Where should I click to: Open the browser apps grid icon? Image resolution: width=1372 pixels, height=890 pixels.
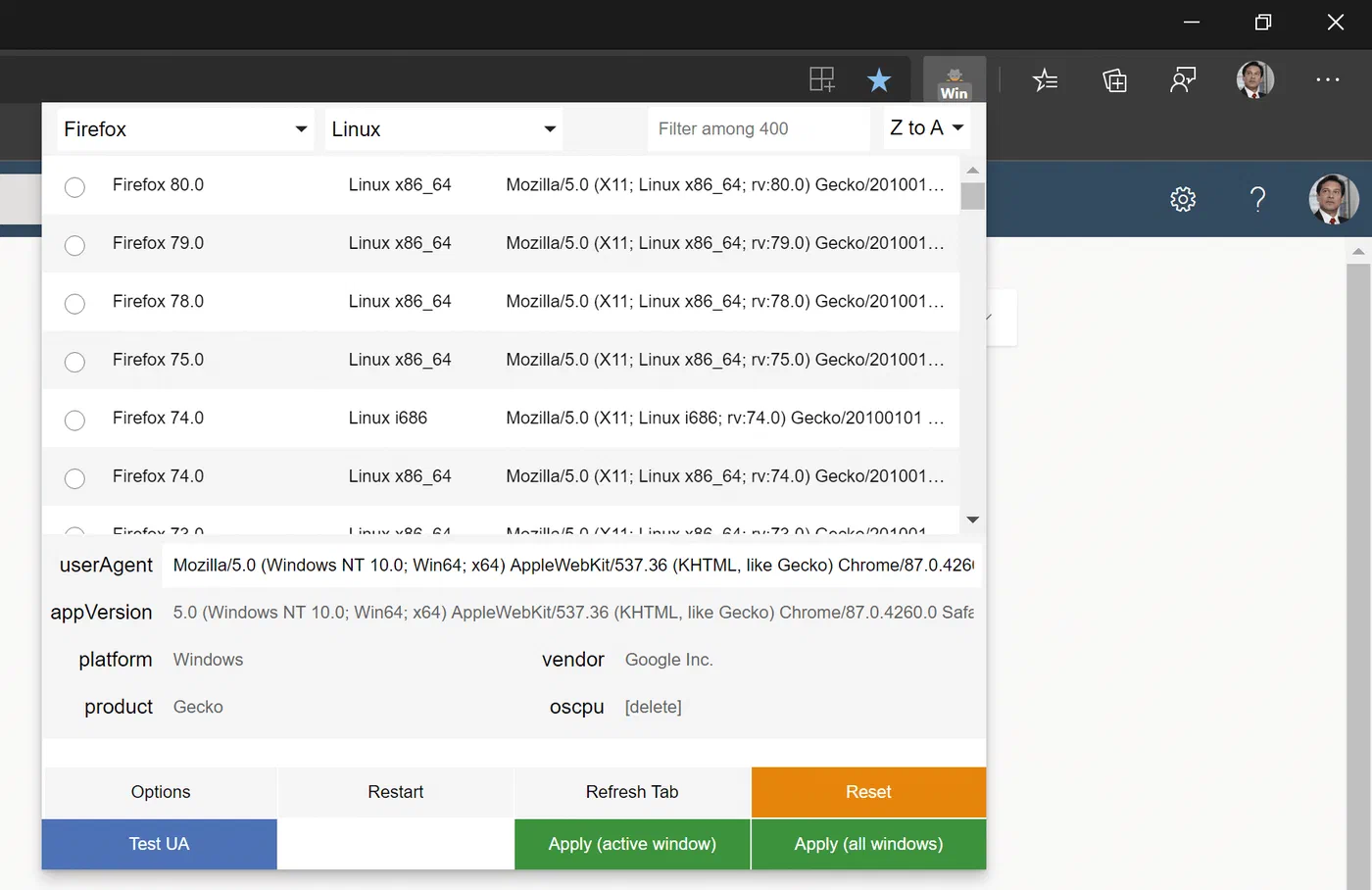tap(821, 79)
